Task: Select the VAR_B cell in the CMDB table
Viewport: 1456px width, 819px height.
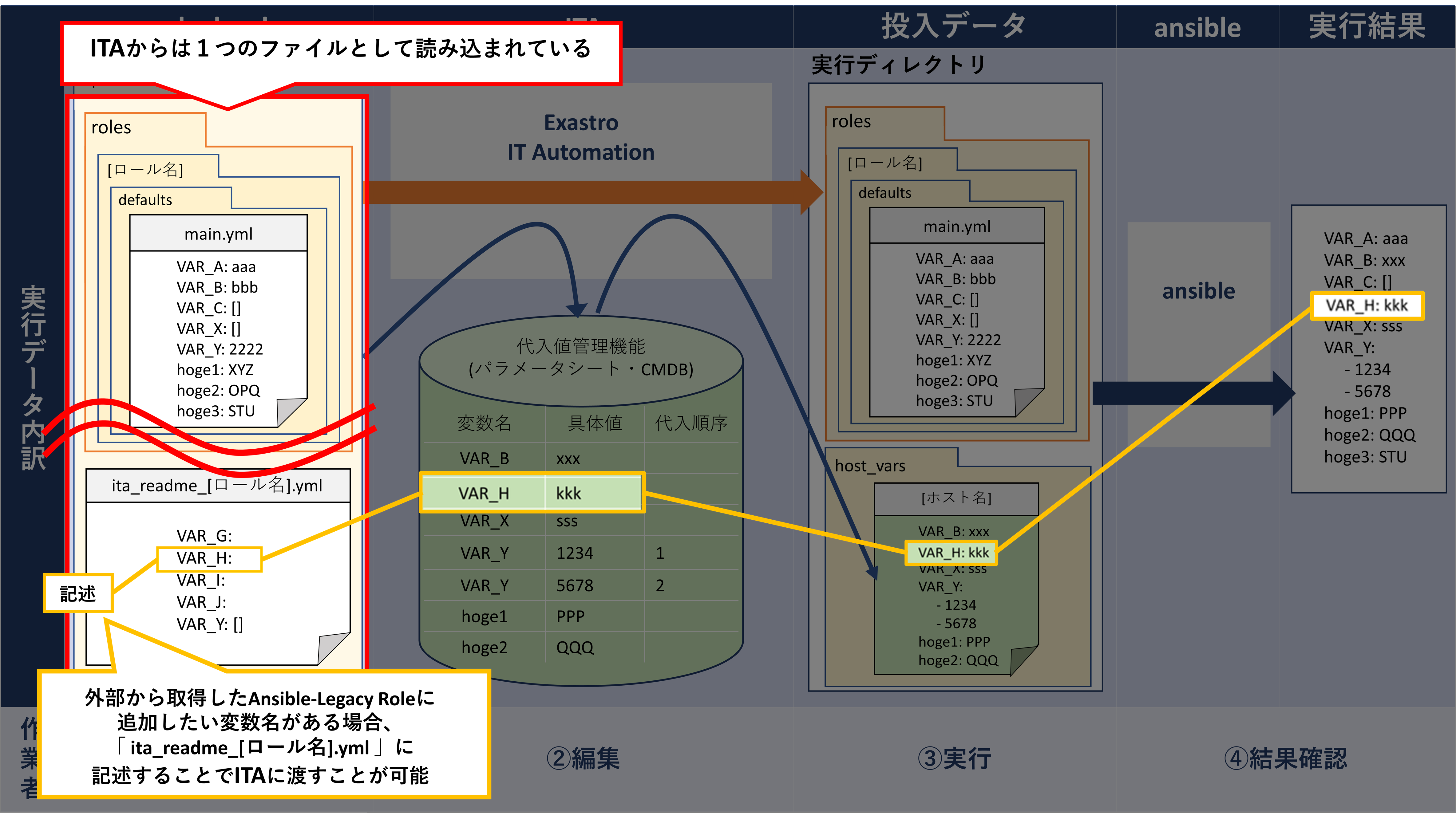Action: [x=485, y=458]
